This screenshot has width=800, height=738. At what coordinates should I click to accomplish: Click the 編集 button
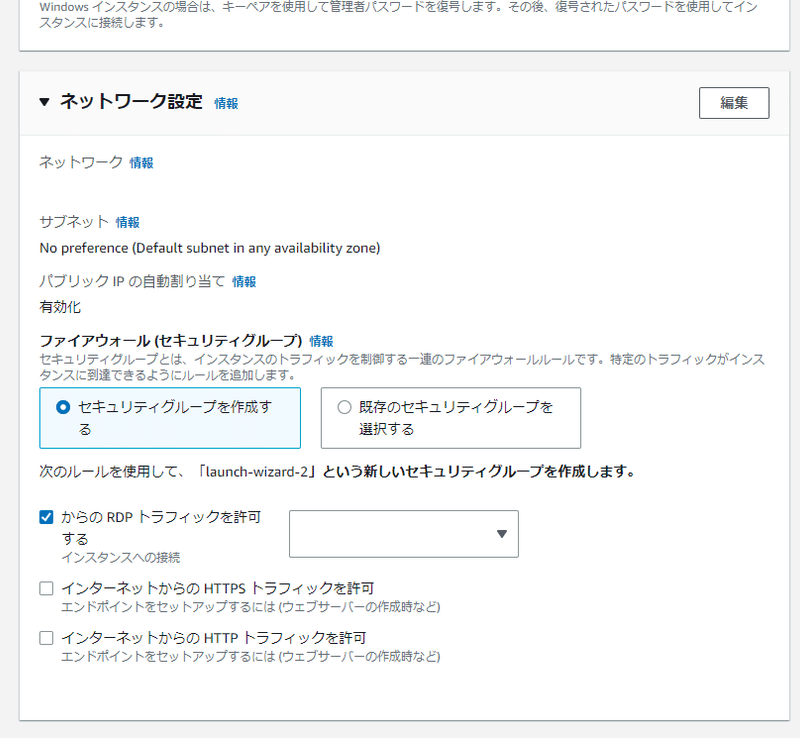pyautogui.click(x=734, y=103)
